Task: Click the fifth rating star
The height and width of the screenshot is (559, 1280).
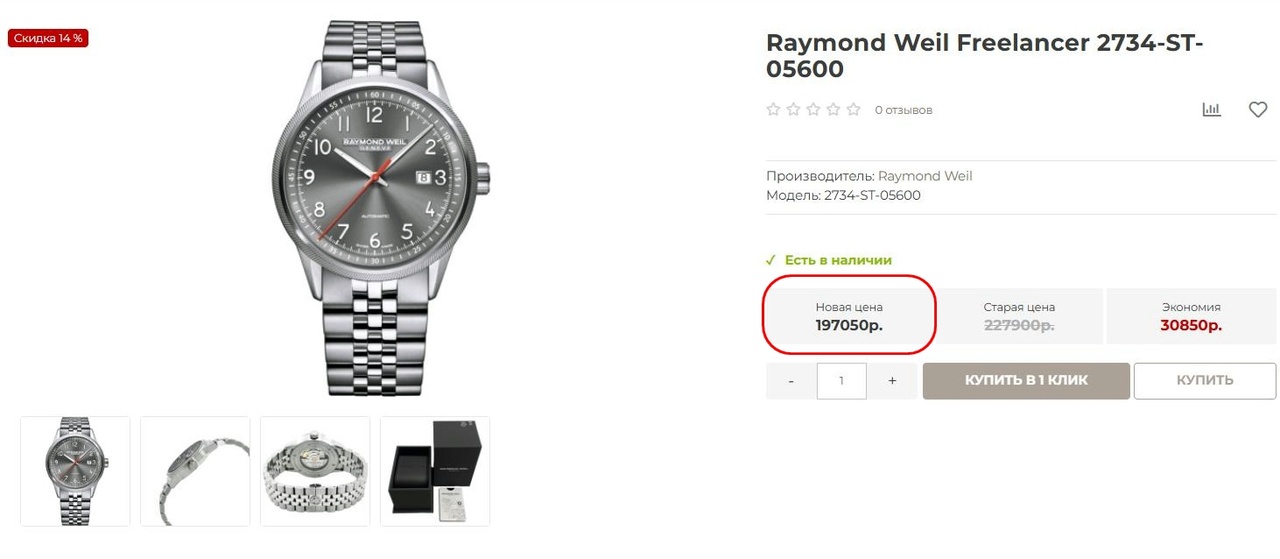Action: click(853, 110)
